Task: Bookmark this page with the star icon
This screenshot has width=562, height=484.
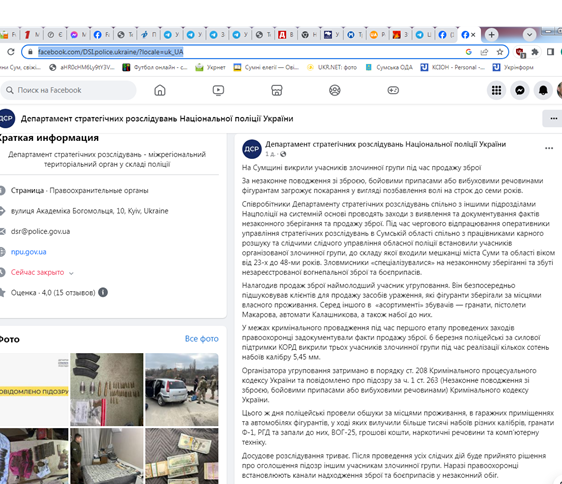Action: click(500, 52)
